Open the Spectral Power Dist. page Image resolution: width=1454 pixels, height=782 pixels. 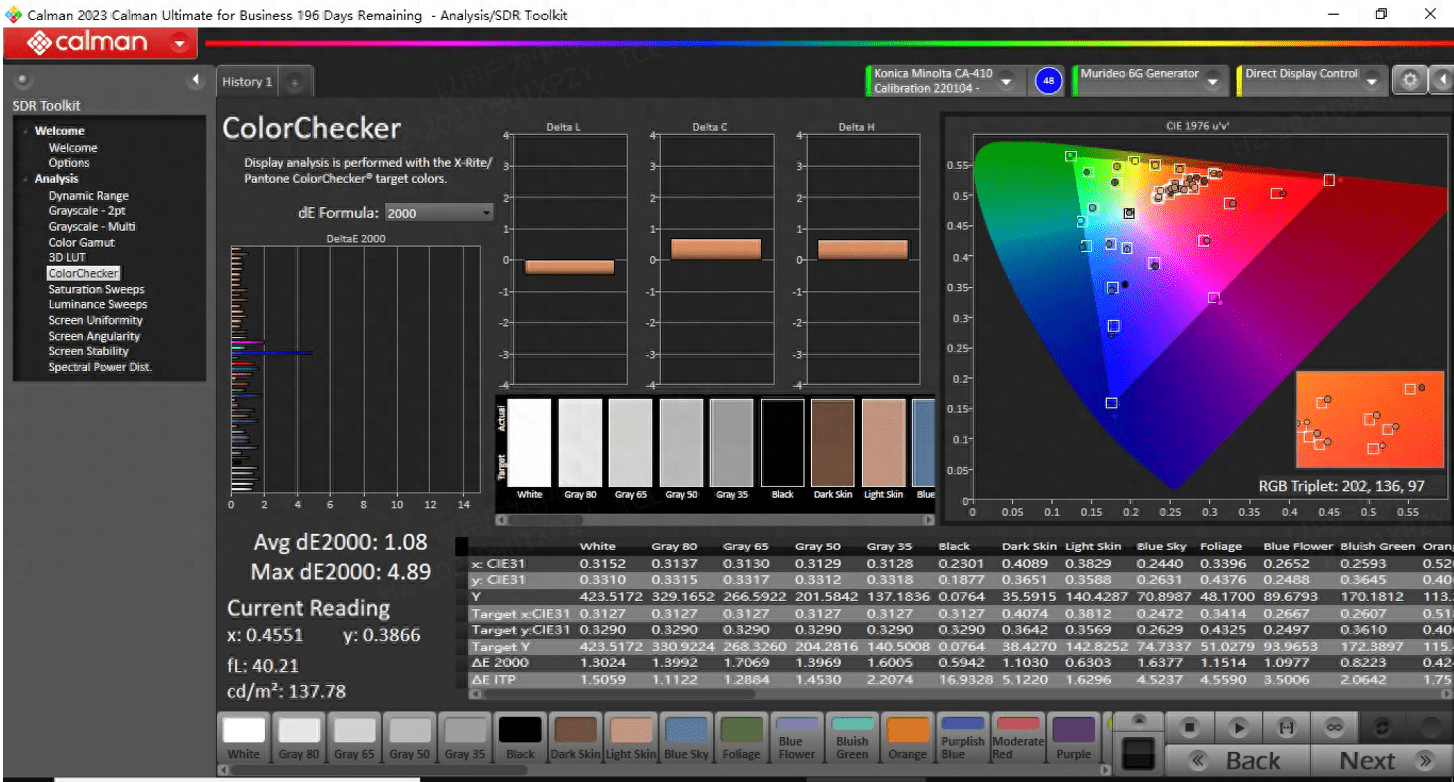[x=100, y=367]
